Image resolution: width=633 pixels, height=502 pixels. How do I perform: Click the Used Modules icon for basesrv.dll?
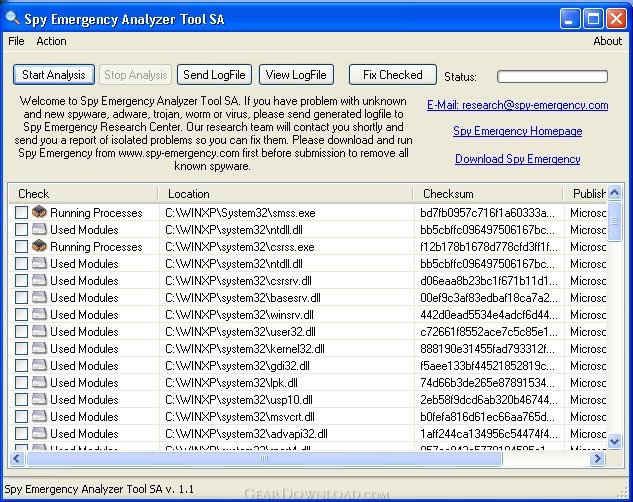coord(39,297)
